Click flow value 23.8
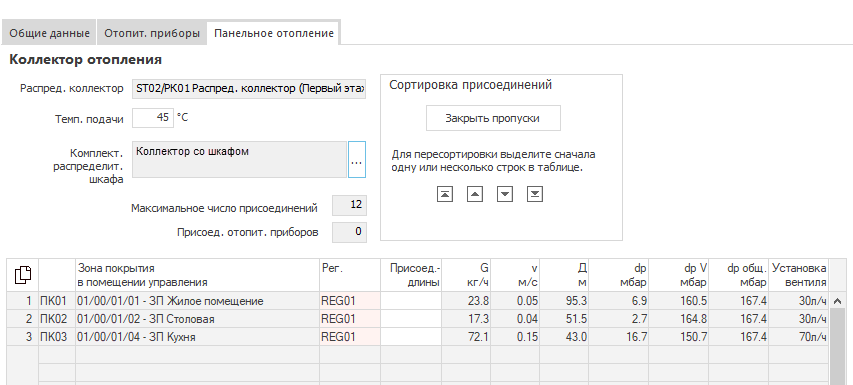Viewport: 853px width, 385px height. (x=466, y=301)
